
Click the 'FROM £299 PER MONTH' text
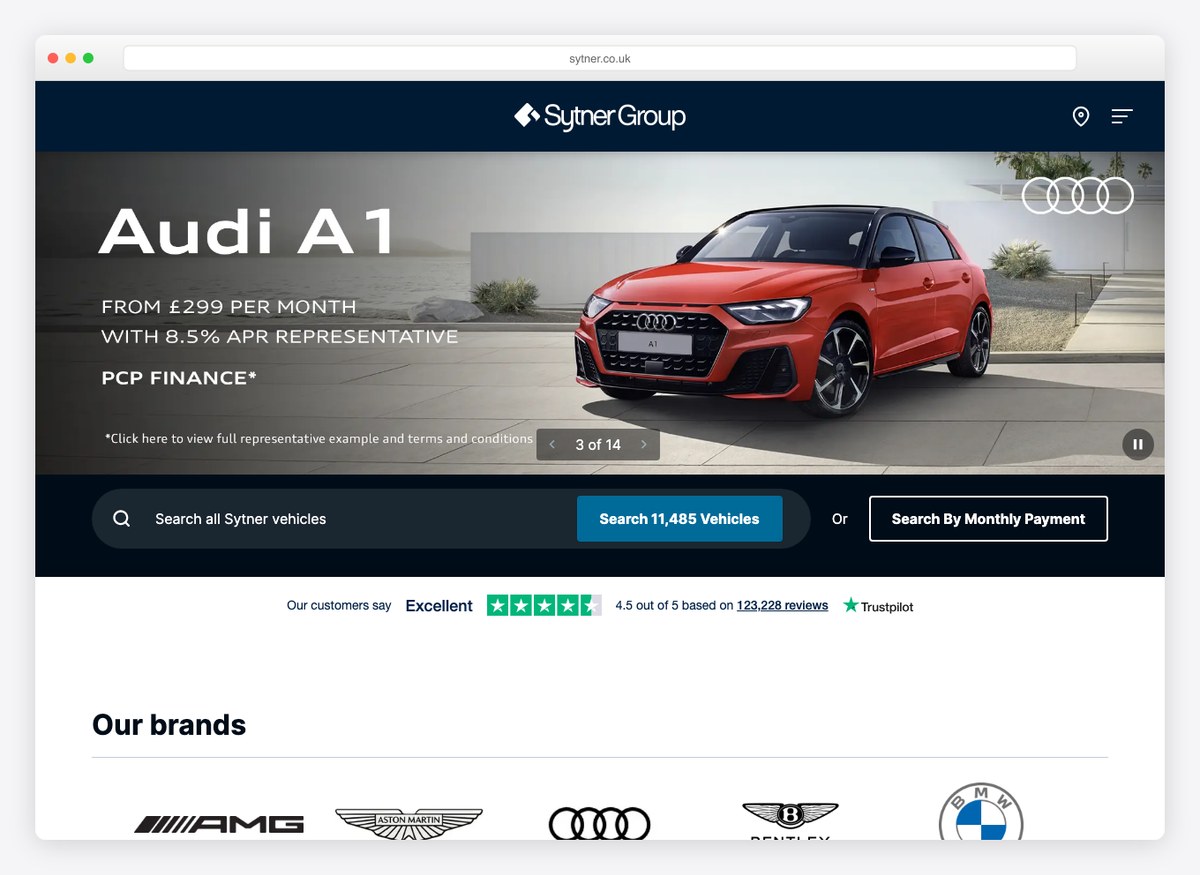click(229, 307)
